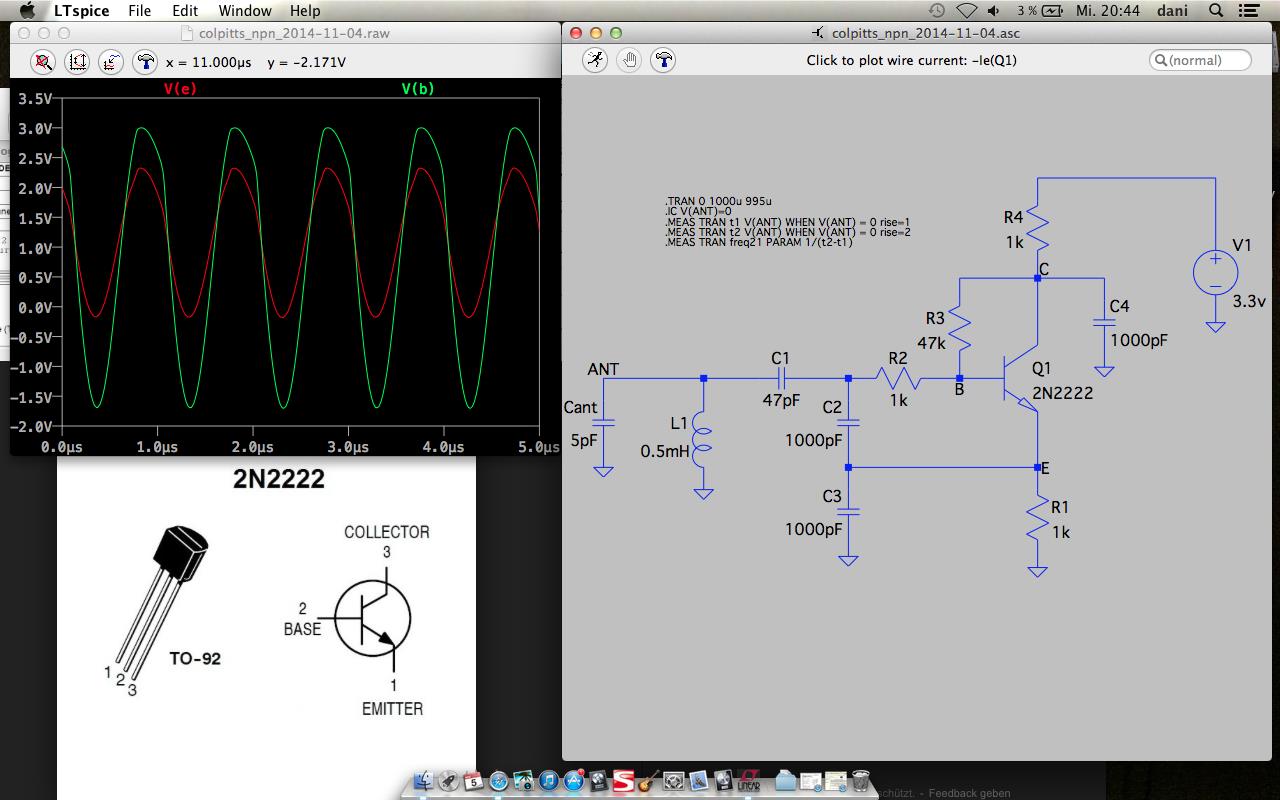Click the 2N2222 model label beside Q1

click(1063, 393)
